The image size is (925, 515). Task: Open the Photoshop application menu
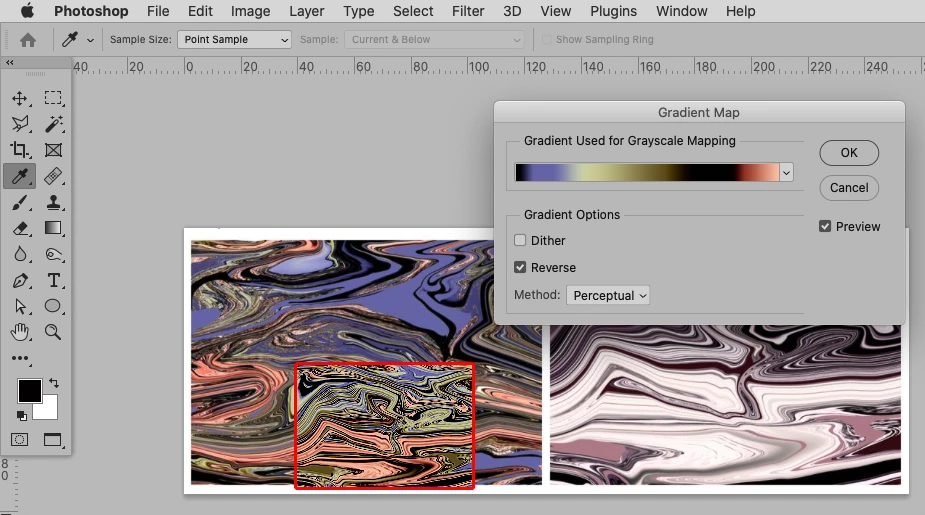click(x=91, y=11)
